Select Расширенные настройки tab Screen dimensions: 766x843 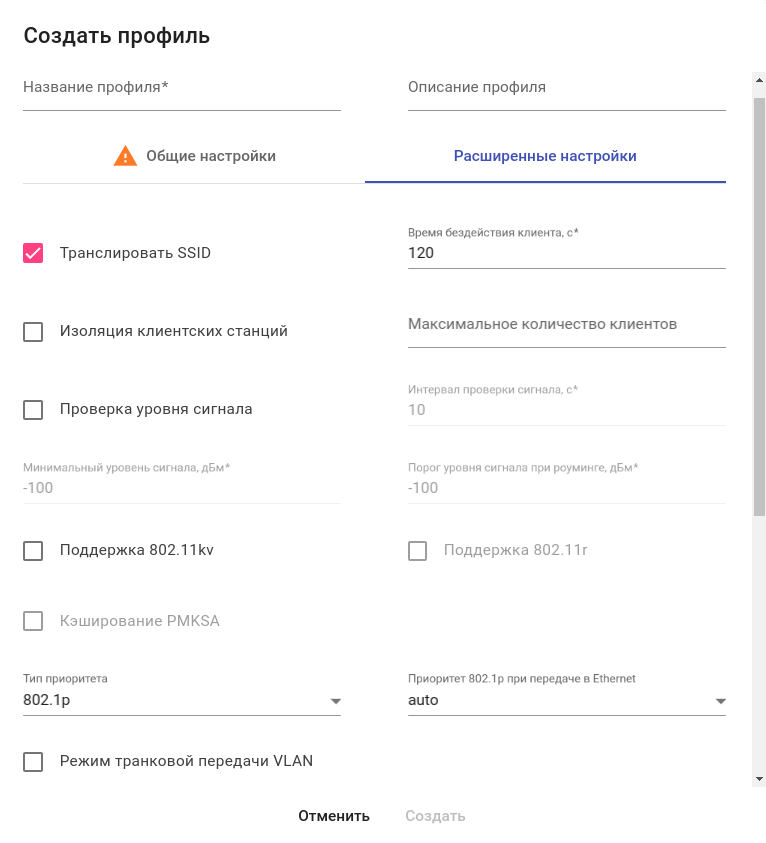tap(545, 157)
